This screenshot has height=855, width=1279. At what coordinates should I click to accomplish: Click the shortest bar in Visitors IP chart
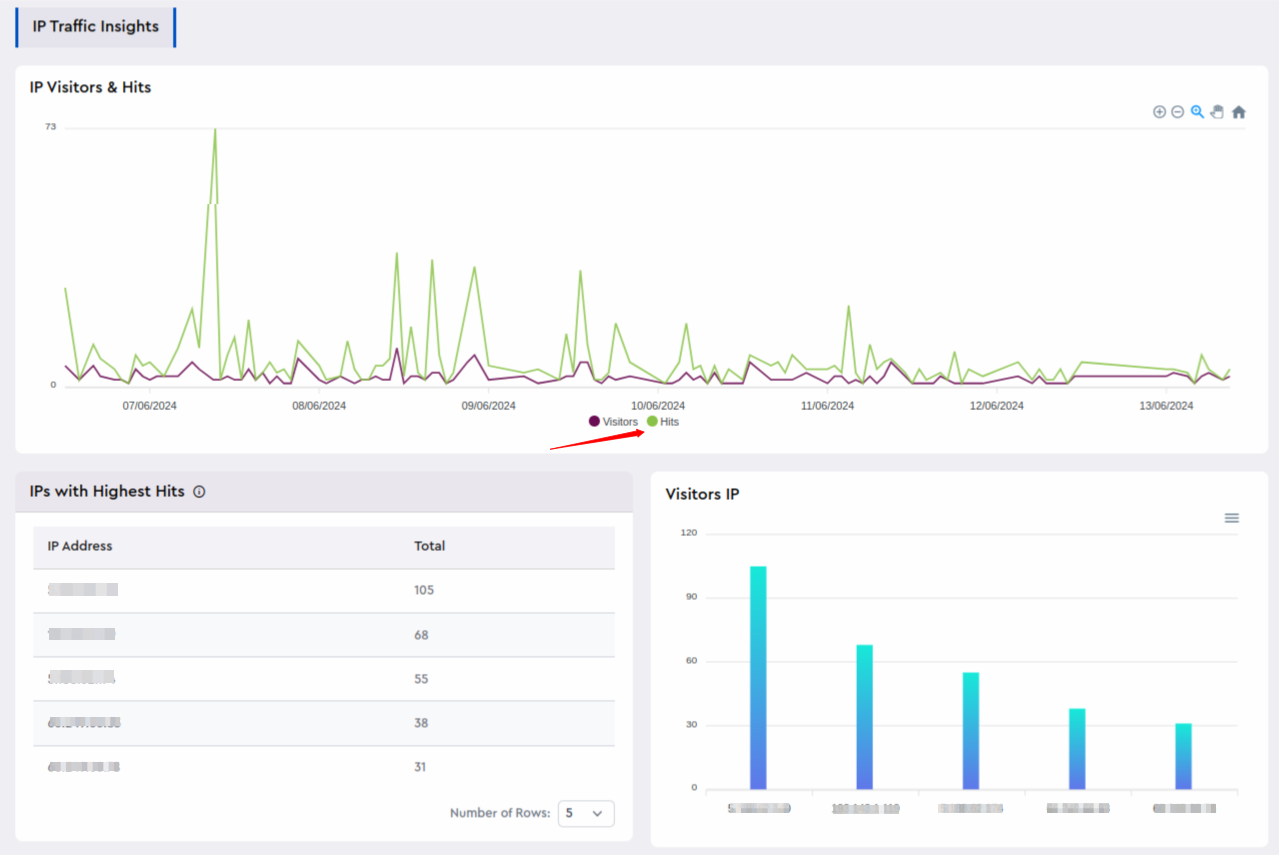[x=1183, y=756]
